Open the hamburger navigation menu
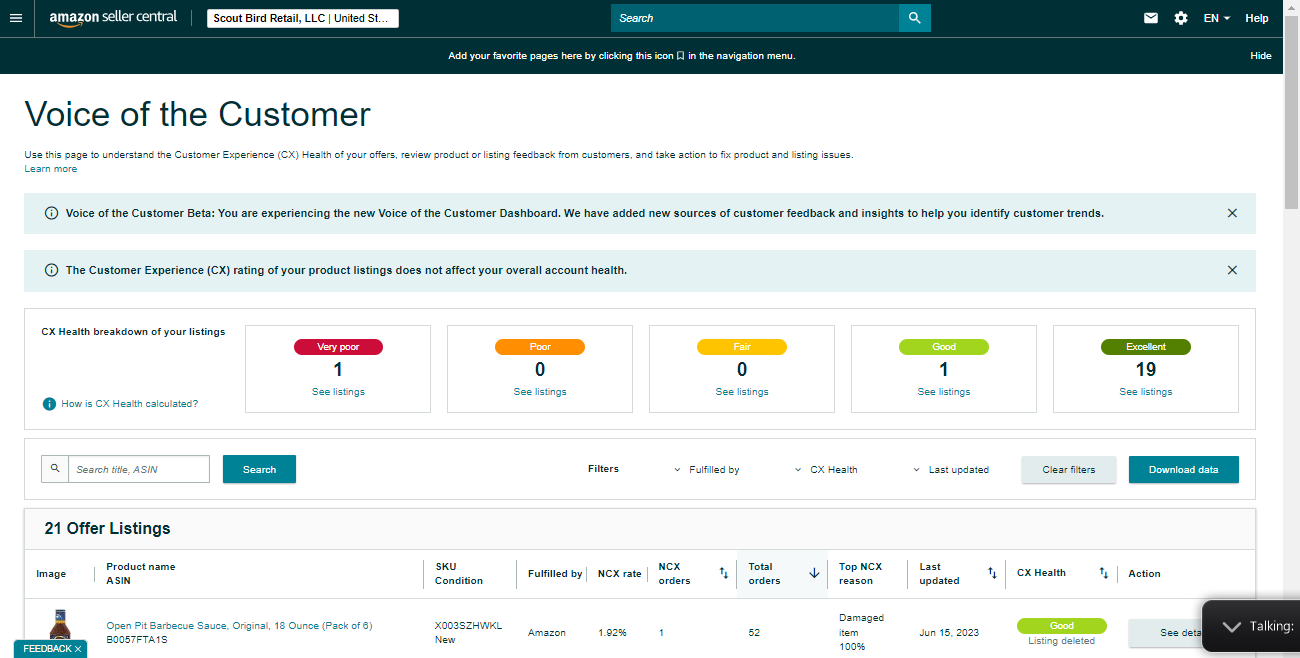Image resolution: width=1300 pixels, height=658 pixels. 15,18
